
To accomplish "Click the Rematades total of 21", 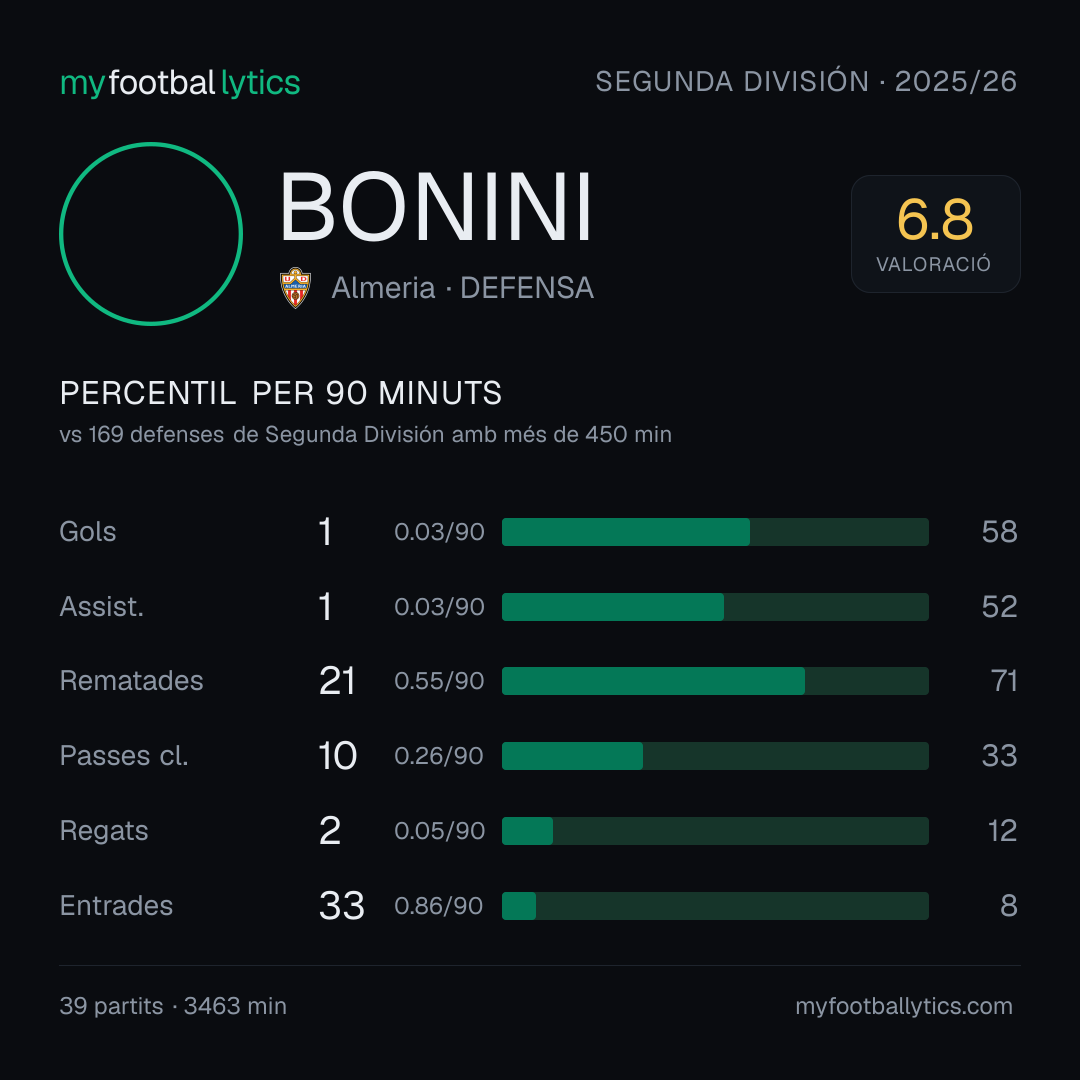I will click(337, 681).
